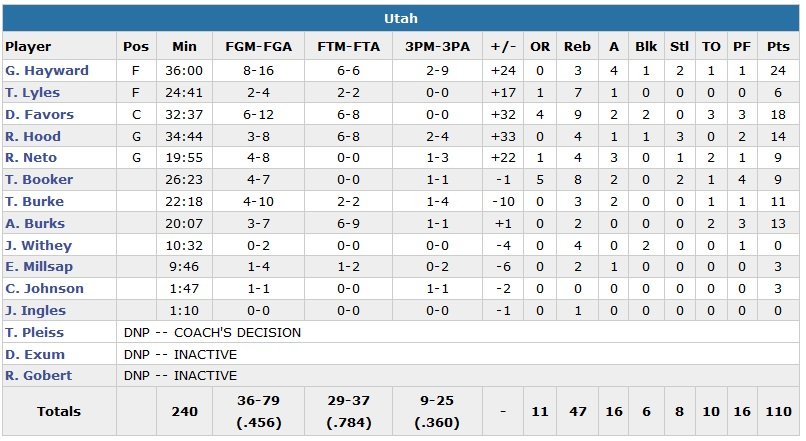
Task: Click the Utah team header
Action: point(401,19)
